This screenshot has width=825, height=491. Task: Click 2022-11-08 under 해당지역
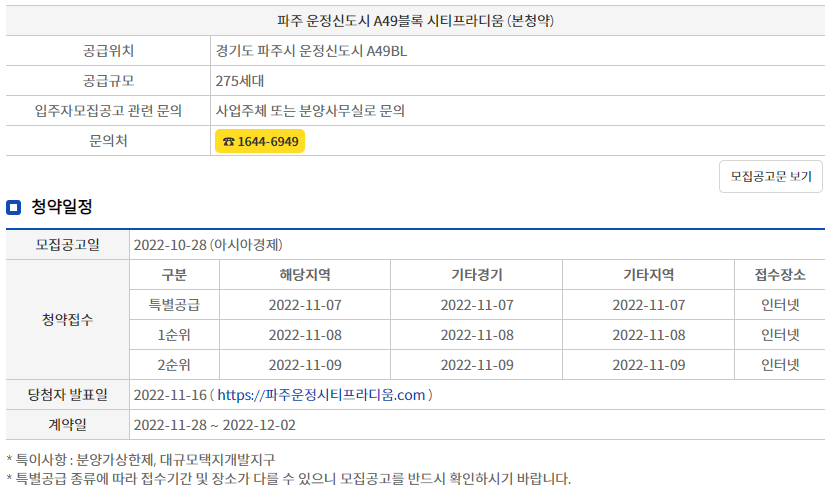tap(305, 335)
